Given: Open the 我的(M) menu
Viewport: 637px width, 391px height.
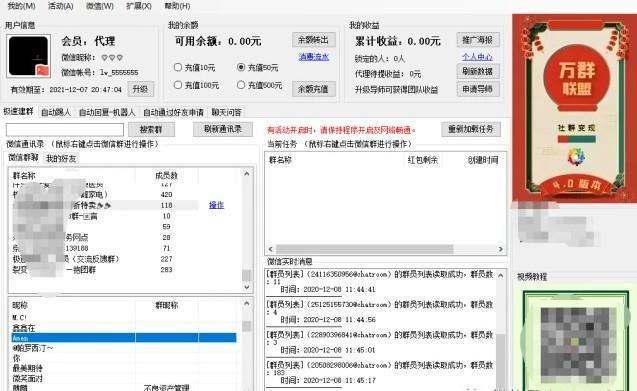Looking at the screenshot, I should 21,6.
